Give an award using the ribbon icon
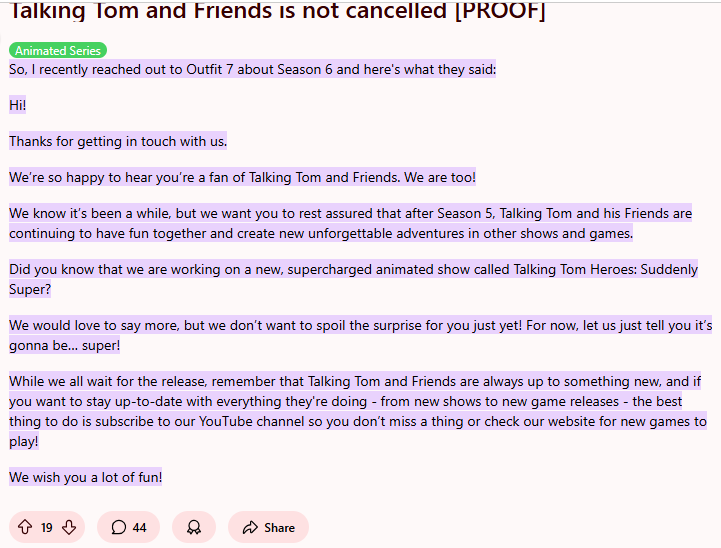 194,527
